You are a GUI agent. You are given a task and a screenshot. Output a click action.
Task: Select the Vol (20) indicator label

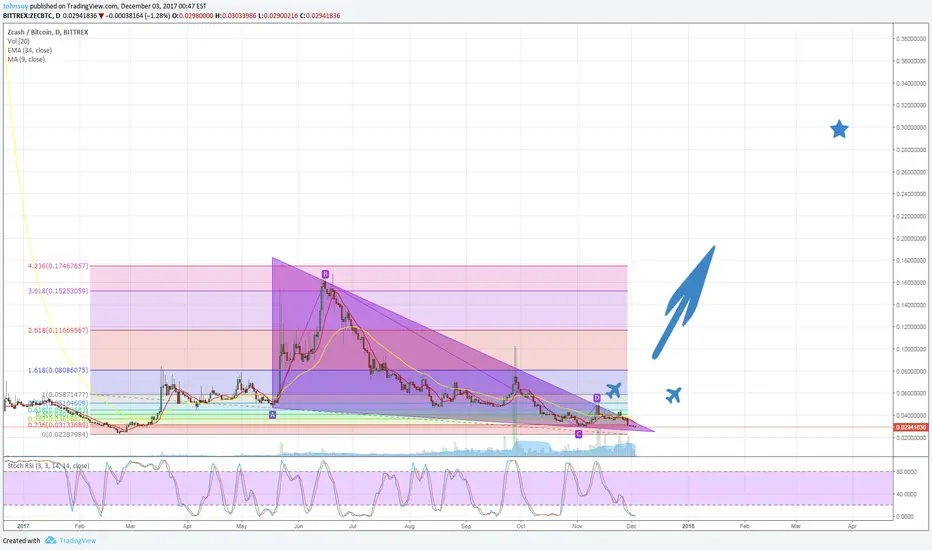[18, 41]
